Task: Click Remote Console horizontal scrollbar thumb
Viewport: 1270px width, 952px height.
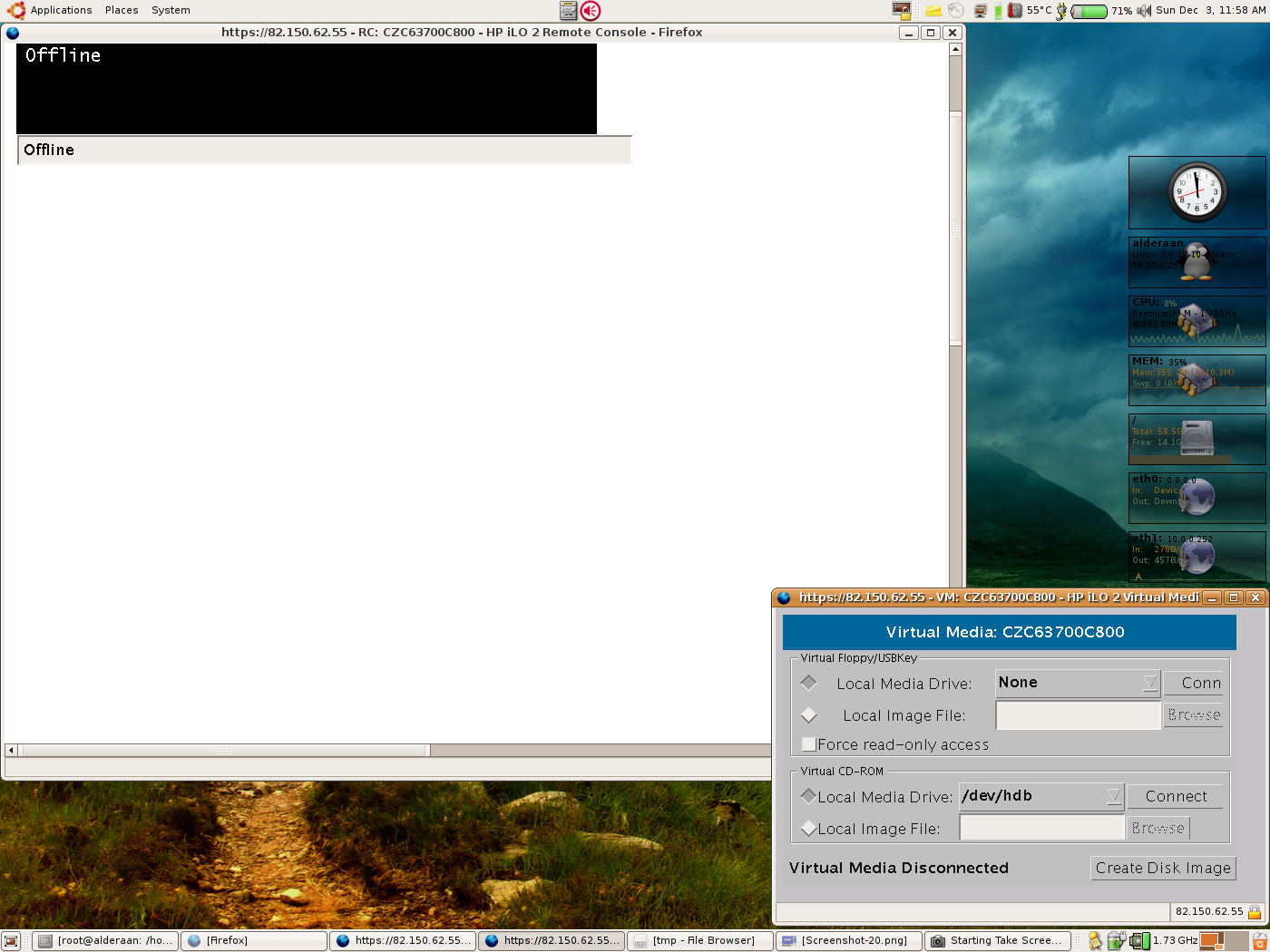Action: (x=224, y=751)
